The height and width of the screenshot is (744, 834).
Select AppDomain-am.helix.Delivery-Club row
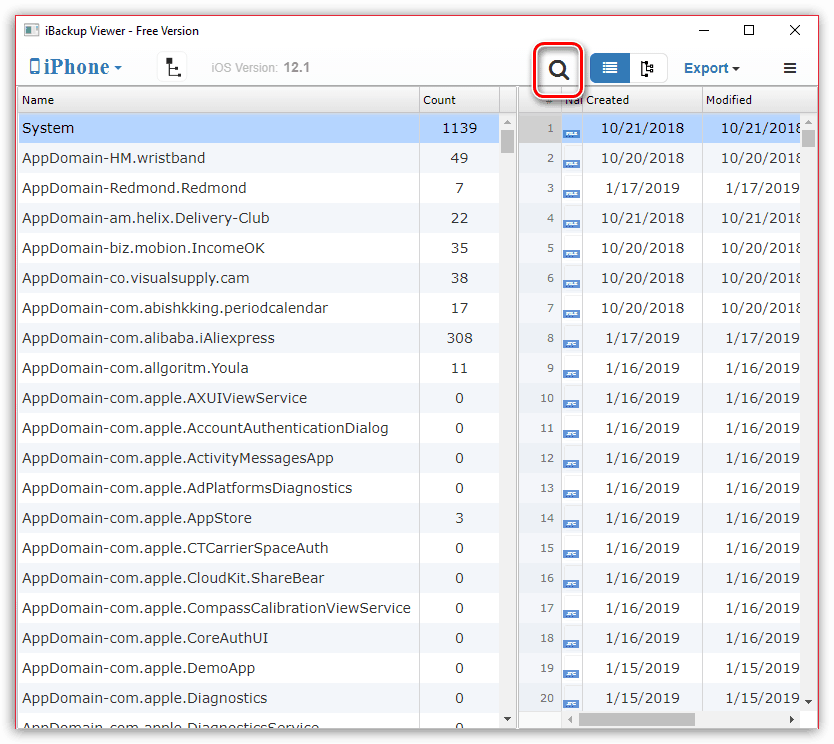click(x=259, y=218)
